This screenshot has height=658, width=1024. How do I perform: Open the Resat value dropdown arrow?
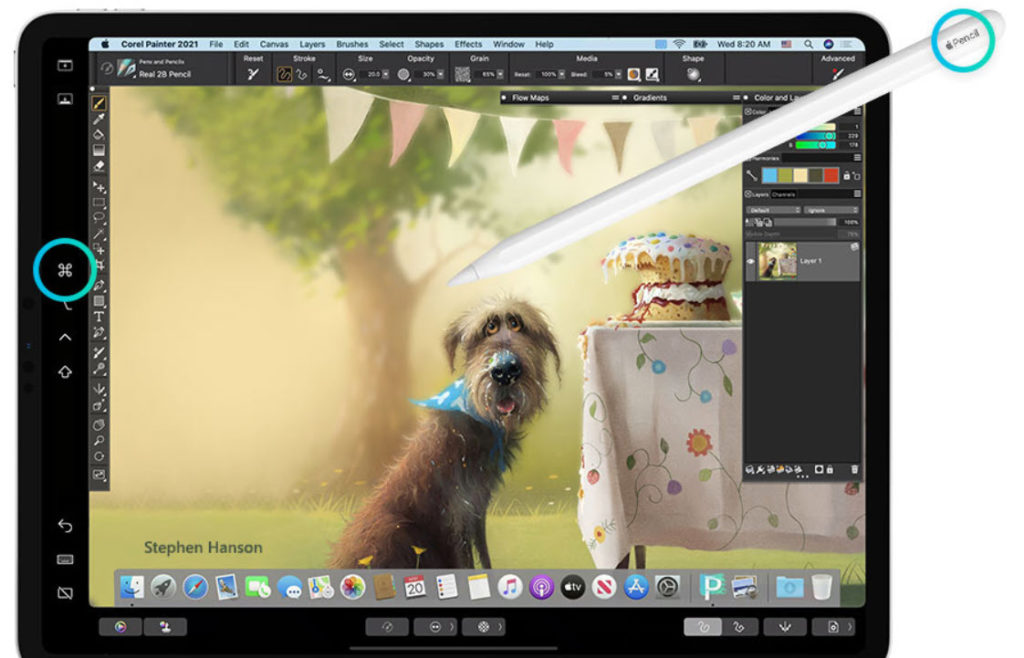tap(561, 74)
